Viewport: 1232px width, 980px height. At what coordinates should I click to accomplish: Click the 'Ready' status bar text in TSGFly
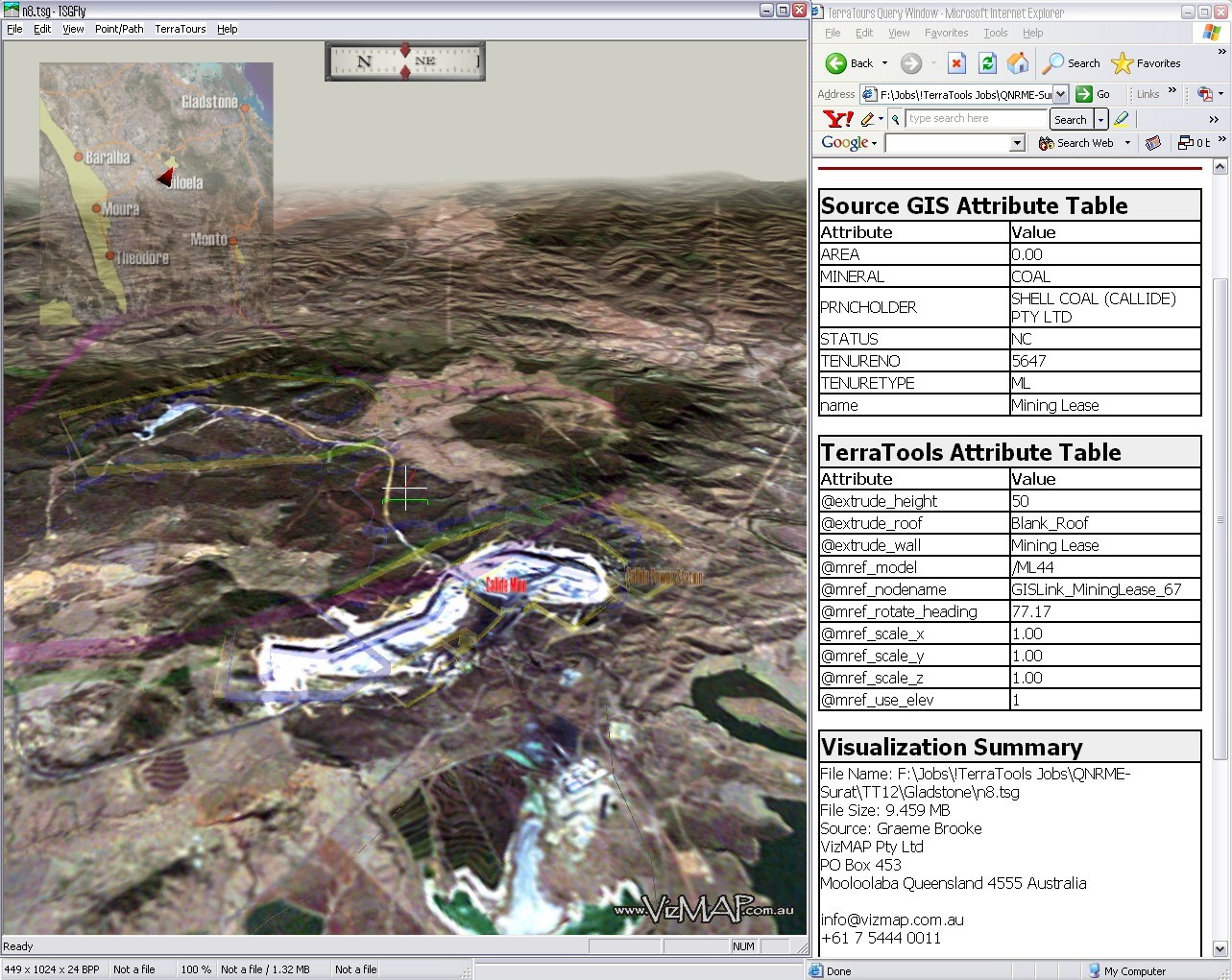[18, 946]
